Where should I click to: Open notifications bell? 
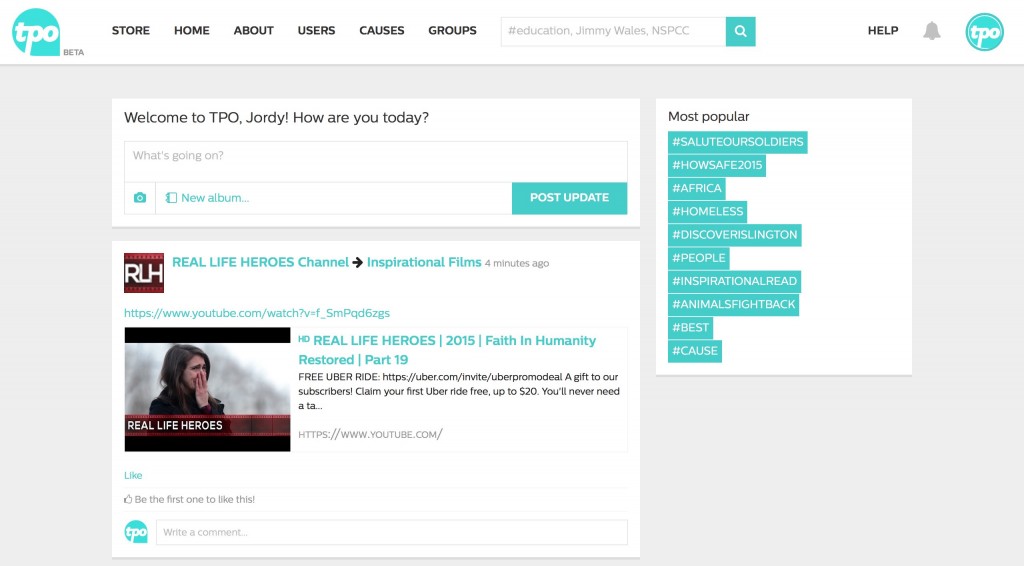click(x=931, y=31)
